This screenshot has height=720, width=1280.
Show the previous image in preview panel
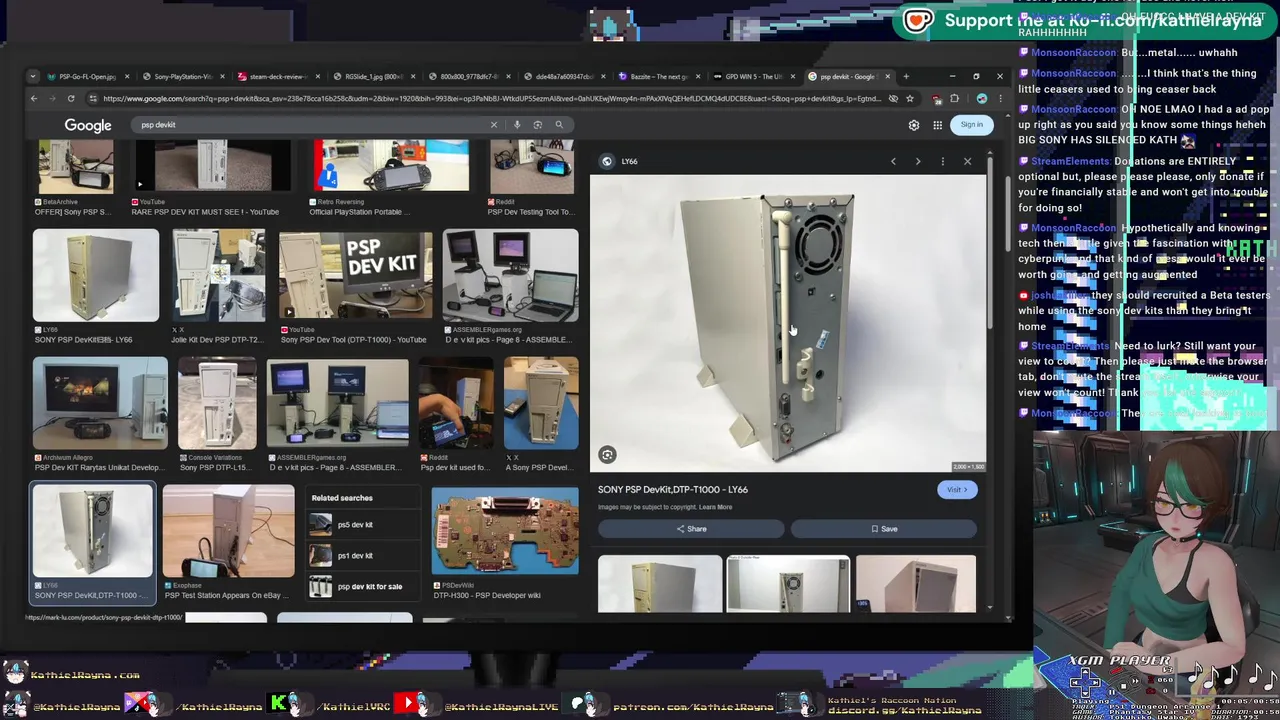pos(893,161)
